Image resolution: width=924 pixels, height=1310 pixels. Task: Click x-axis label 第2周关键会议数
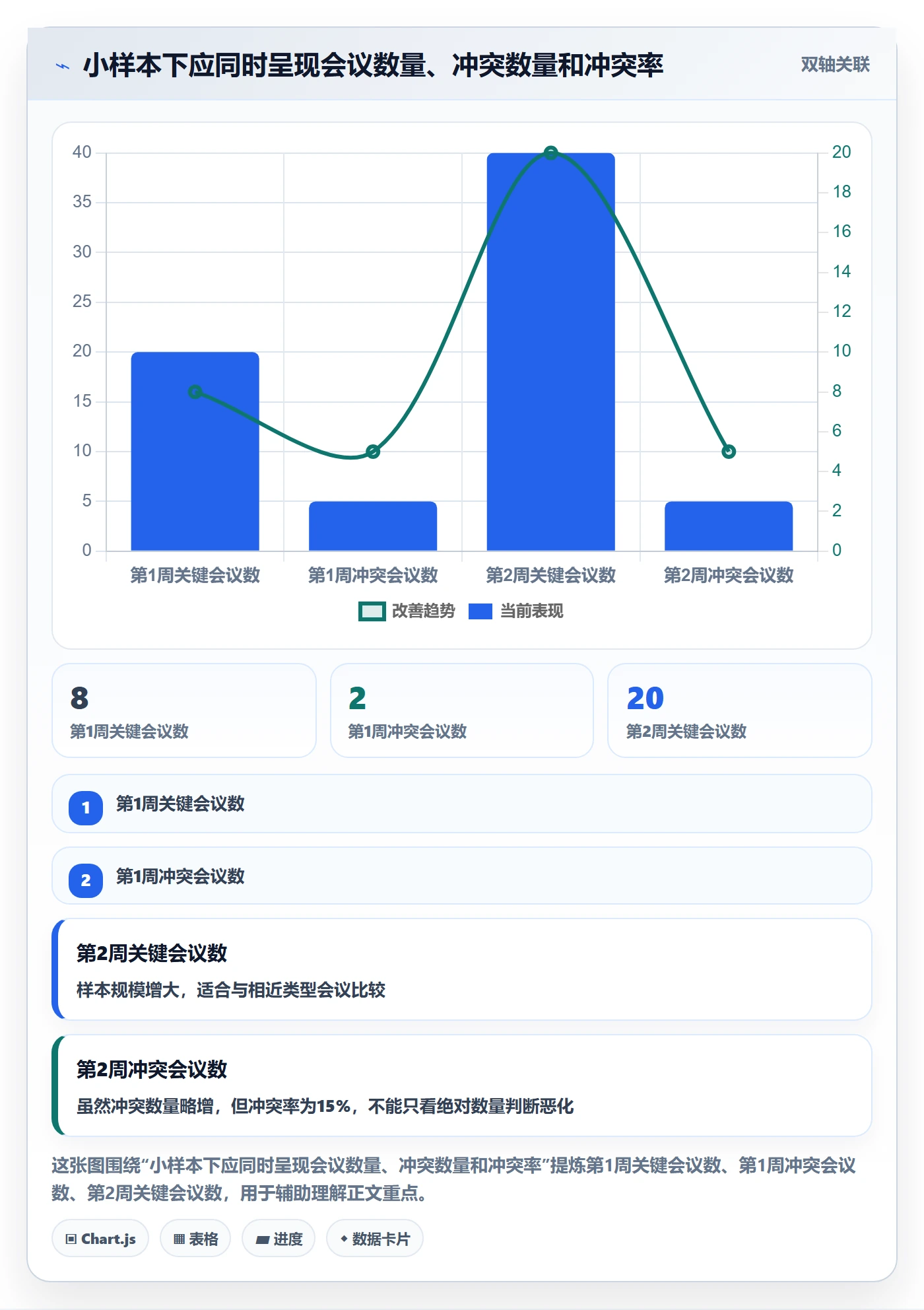click(x=551, y=575)
